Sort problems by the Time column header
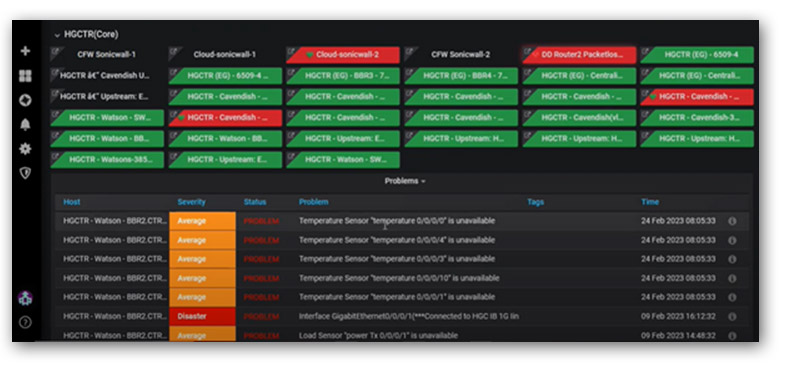Image resolution: width=790 pixels, height=369 pixels. tap(650, 202)
